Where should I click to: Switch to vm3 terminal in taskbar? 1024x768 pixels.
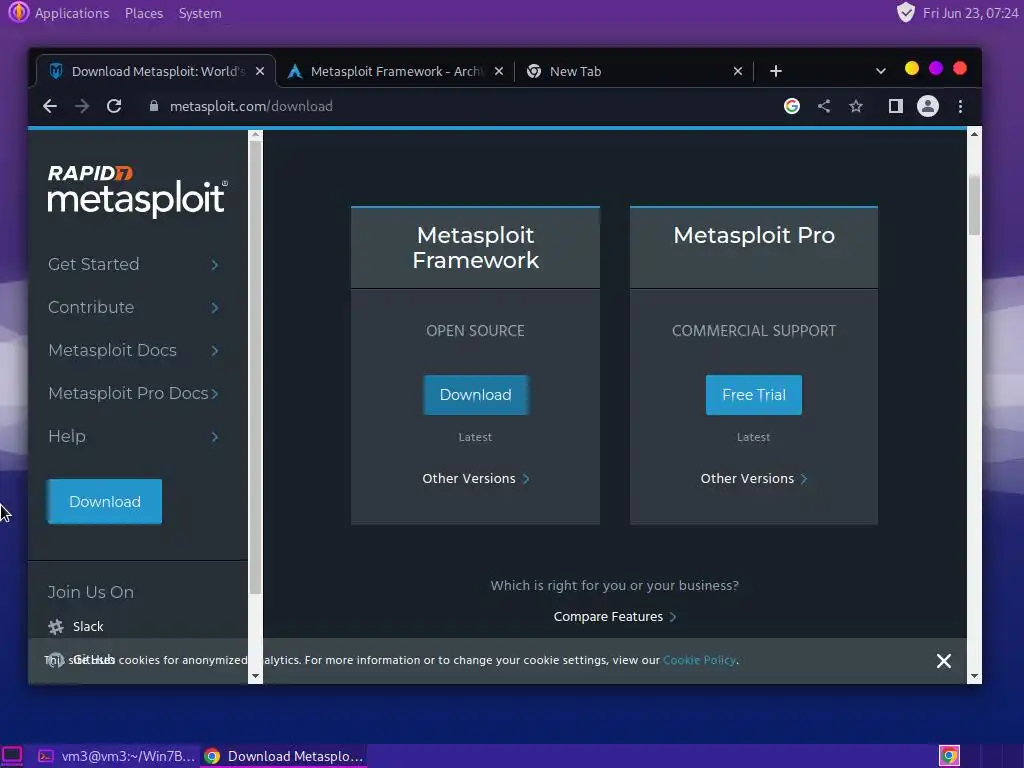tap(116, 756)
